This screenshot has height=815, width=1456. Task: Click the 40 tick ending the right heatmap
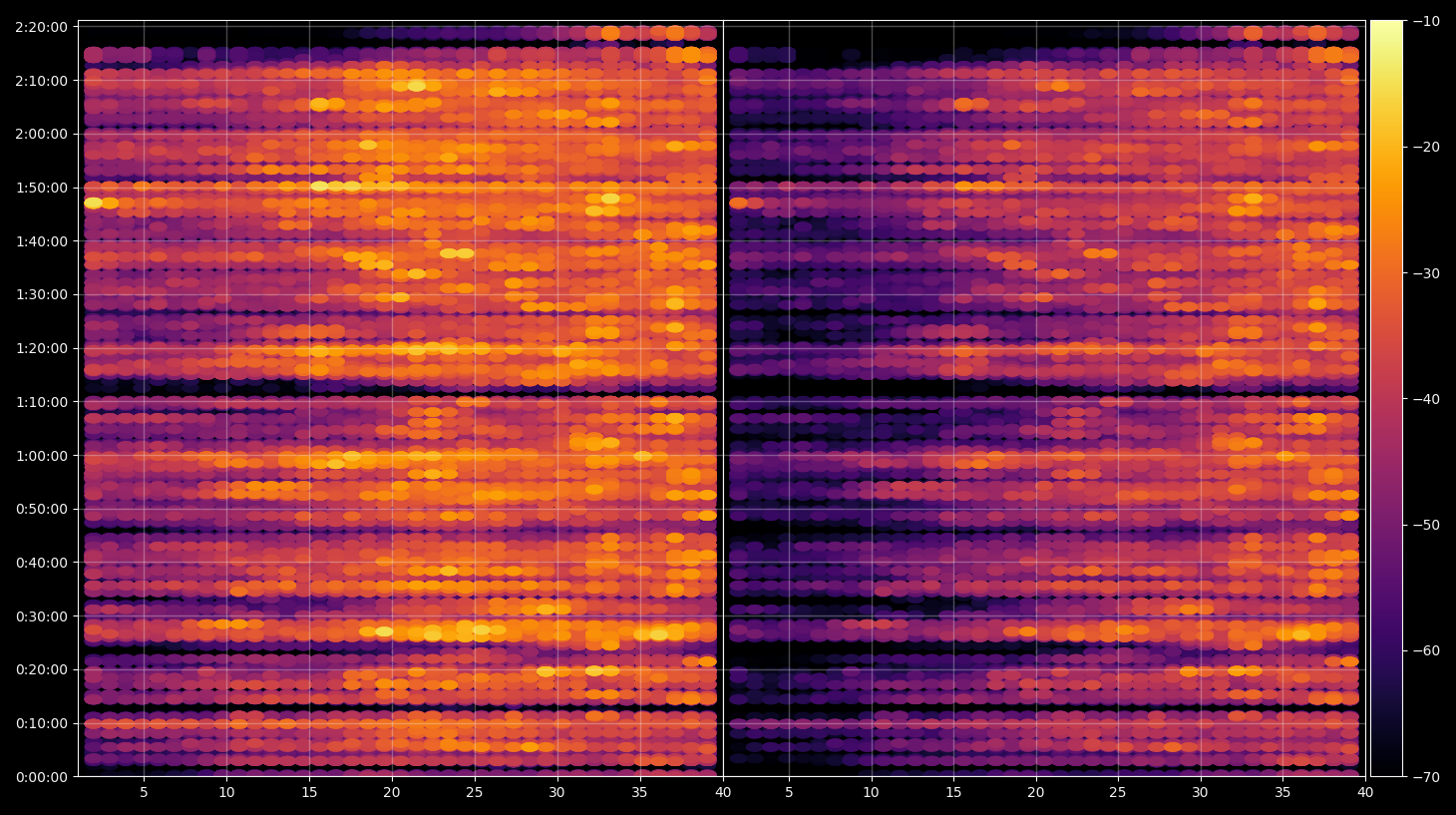(1365, 793)
